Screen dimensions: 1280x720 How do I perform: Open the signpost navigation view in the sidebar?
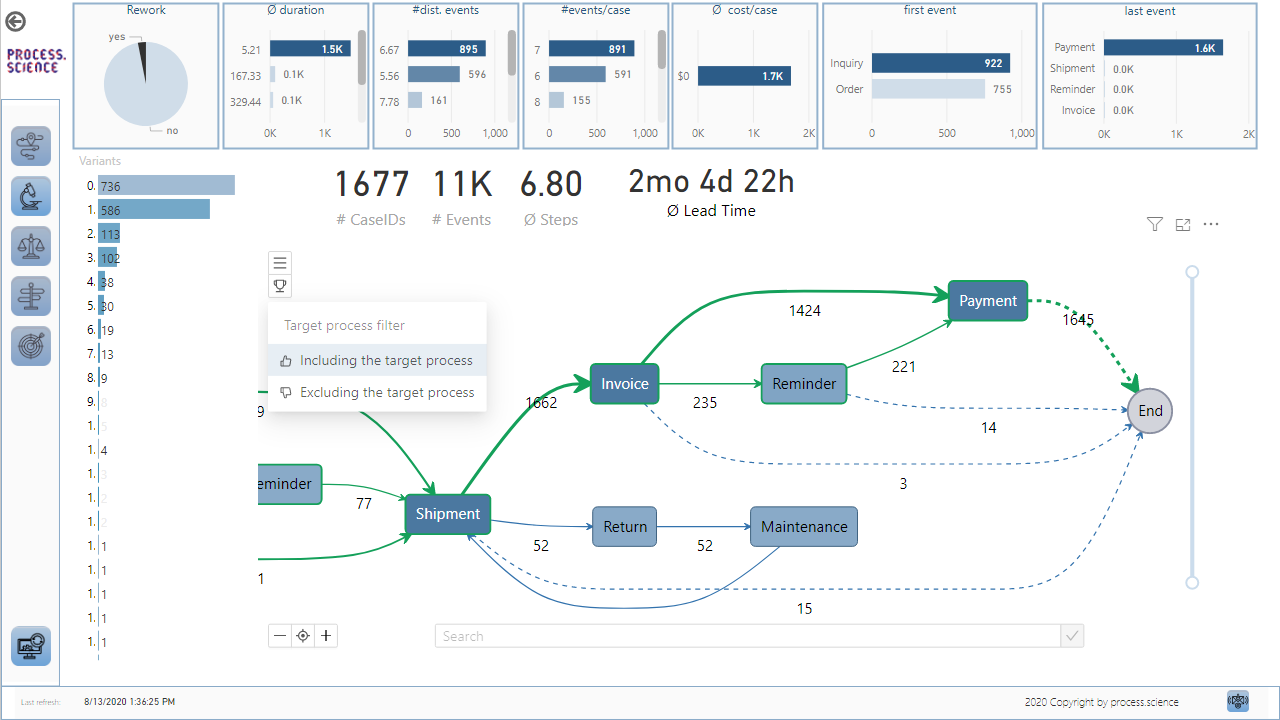pos(30,296)
